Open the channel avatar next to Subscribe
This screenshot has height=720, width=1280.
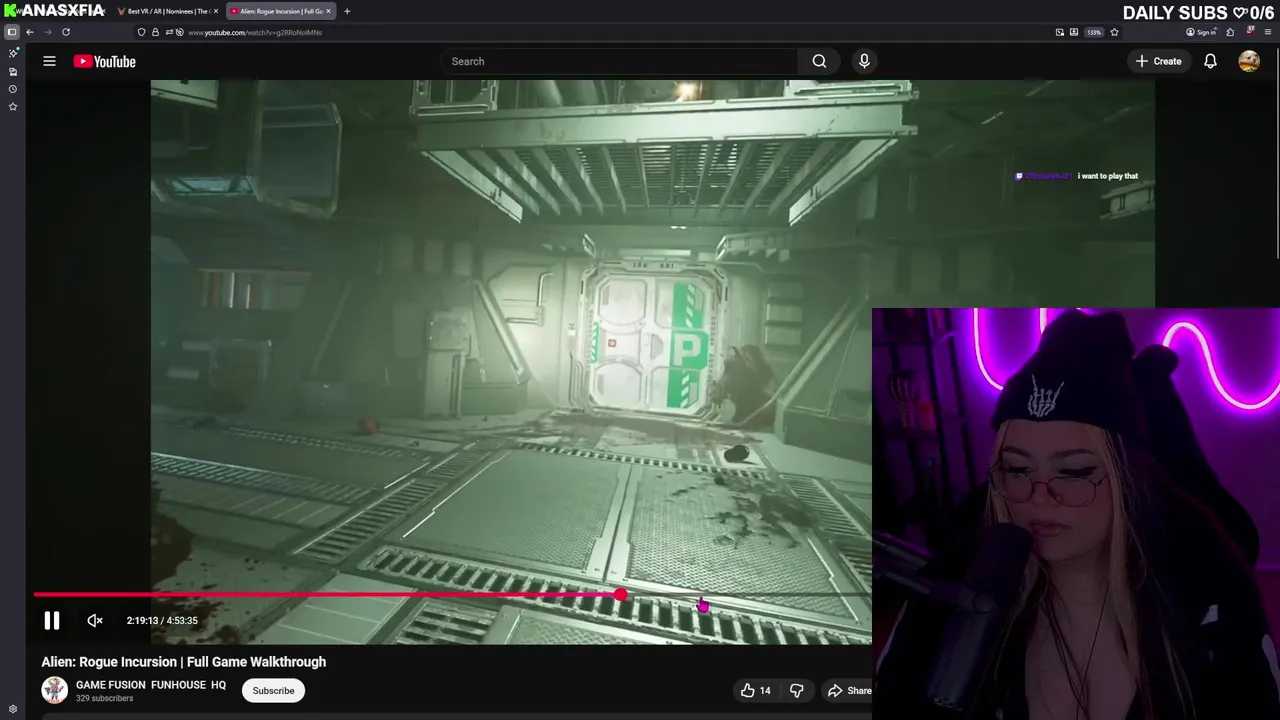(x=54, y=690)
